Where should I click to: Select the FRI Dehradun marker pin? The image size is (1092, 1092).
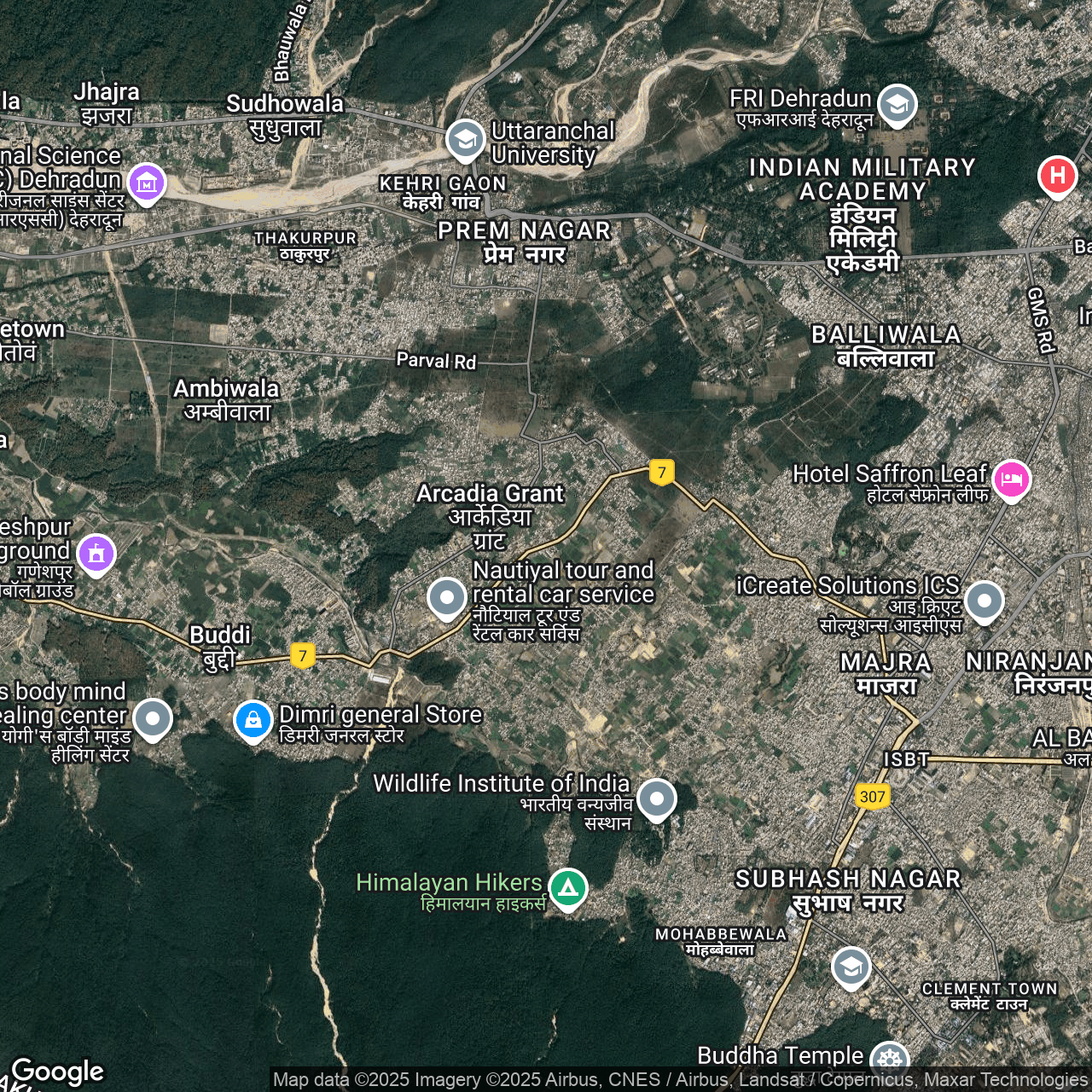point(897,104)
